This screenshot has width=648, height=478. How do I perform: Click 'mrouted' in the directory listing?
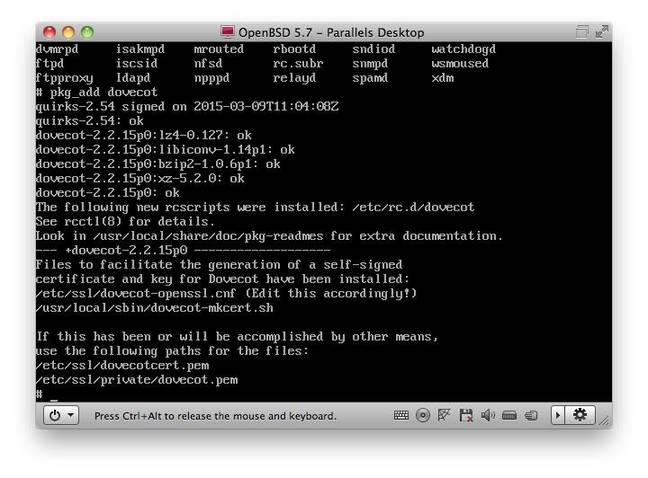coord(219,49)
